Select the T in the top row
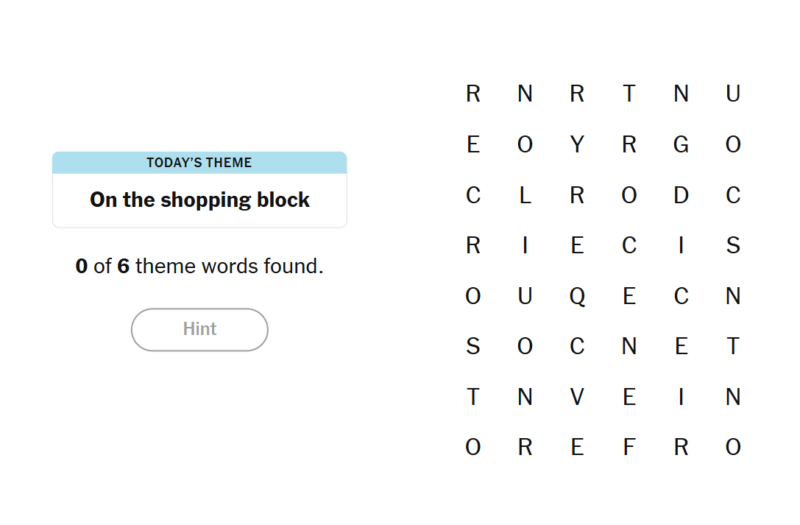Viewport: 800px width, 525px height. [629, 94]
